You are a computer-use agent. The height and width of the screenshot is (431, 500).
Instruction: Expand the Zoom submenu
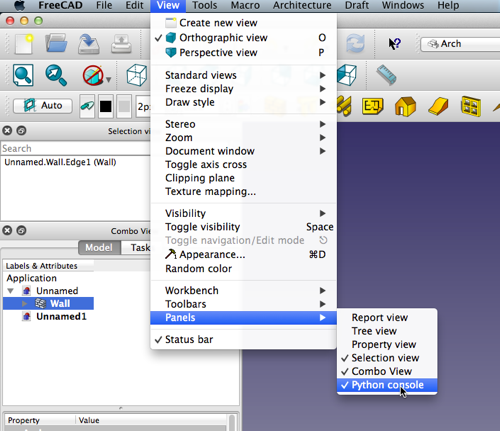click(243, 137)
